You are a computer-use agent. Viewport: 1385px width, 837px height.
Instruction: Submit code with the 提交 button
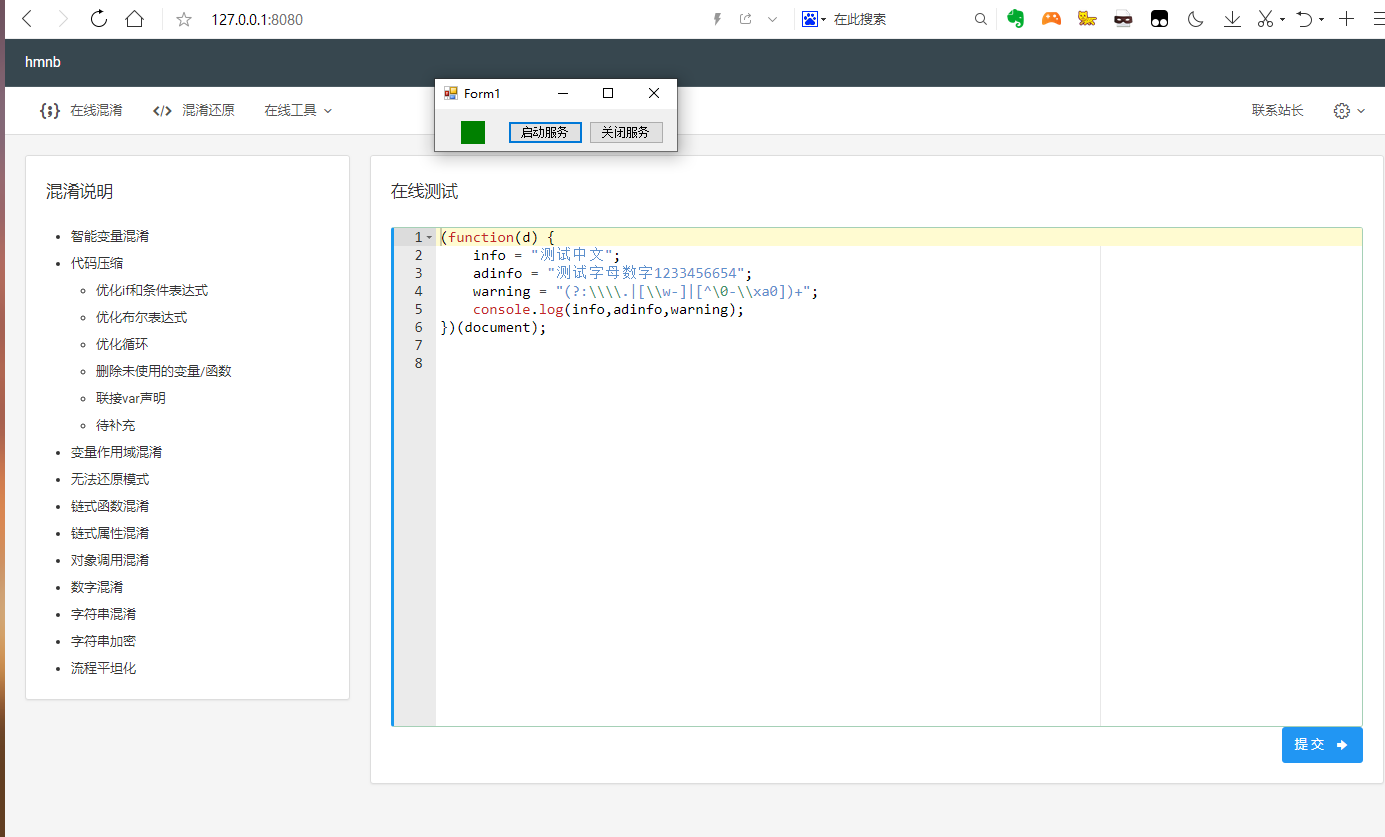[x=1321, y=745]
